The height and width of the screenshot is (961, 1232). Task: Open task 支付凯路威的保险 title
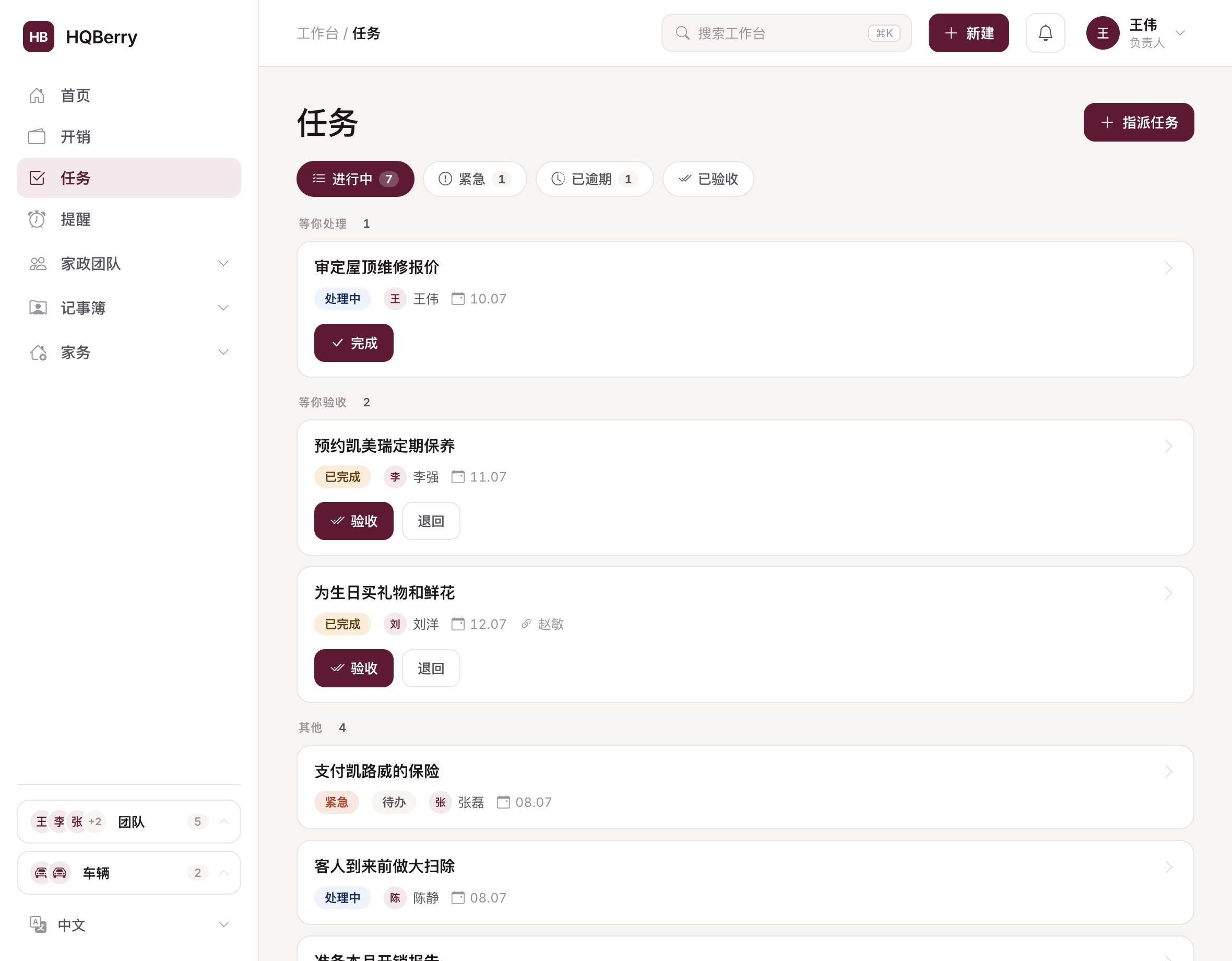(377, 771)
